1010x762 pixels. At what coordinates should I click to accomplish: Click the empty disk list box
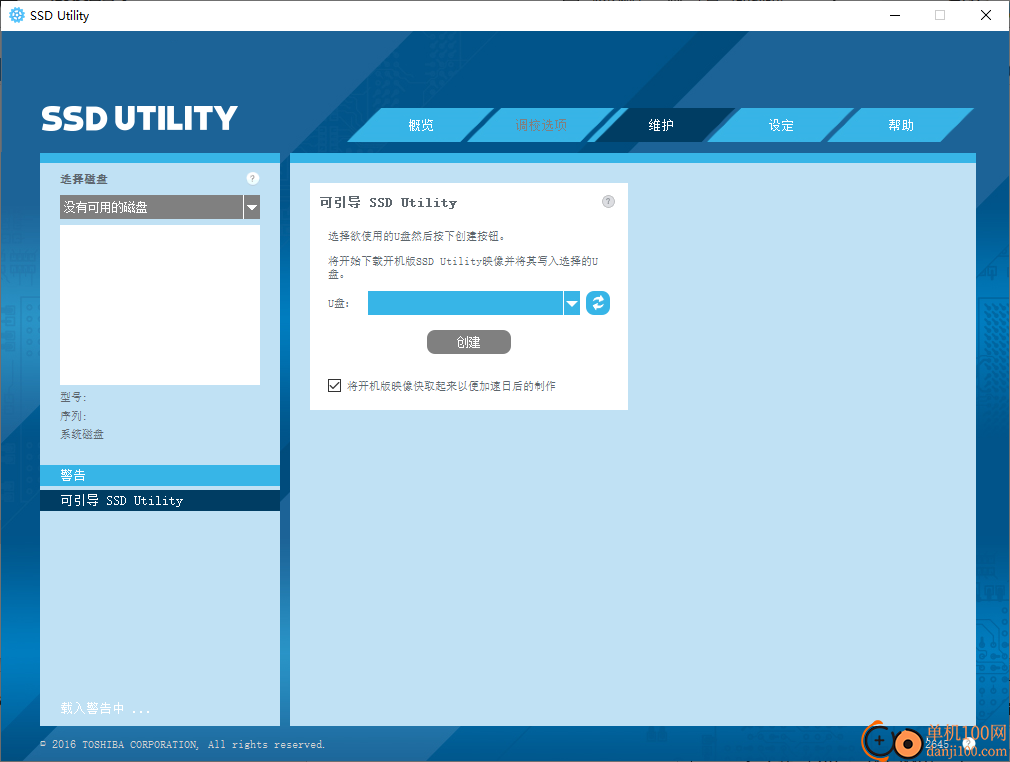(x=160, y=305)
